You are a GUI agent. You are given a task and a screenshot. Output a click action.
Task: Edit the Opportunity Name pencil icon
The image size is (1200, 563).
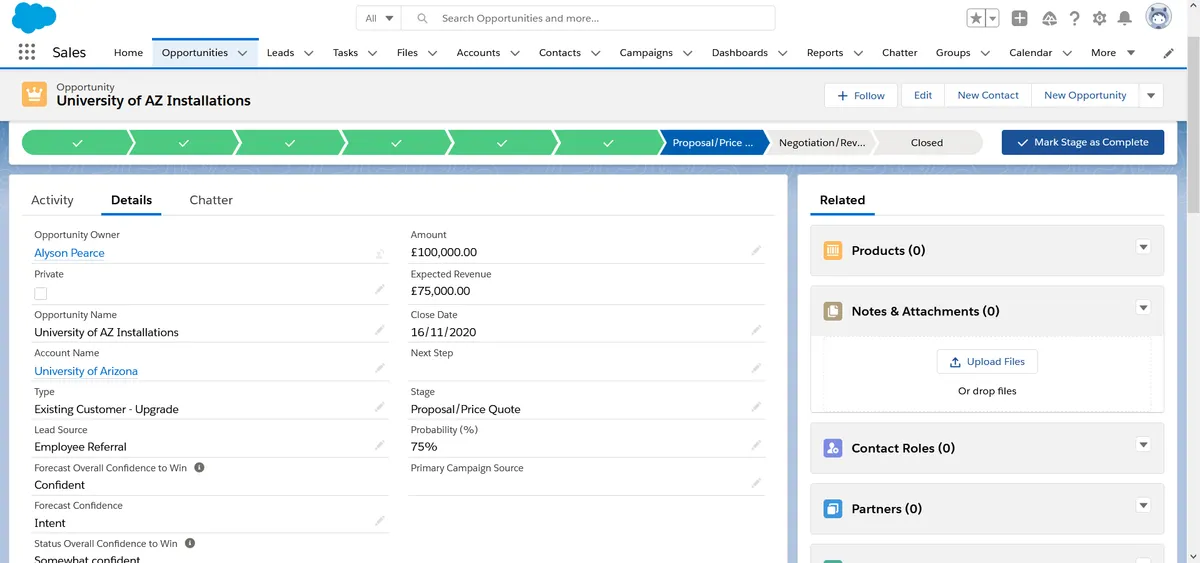point(380,330)
